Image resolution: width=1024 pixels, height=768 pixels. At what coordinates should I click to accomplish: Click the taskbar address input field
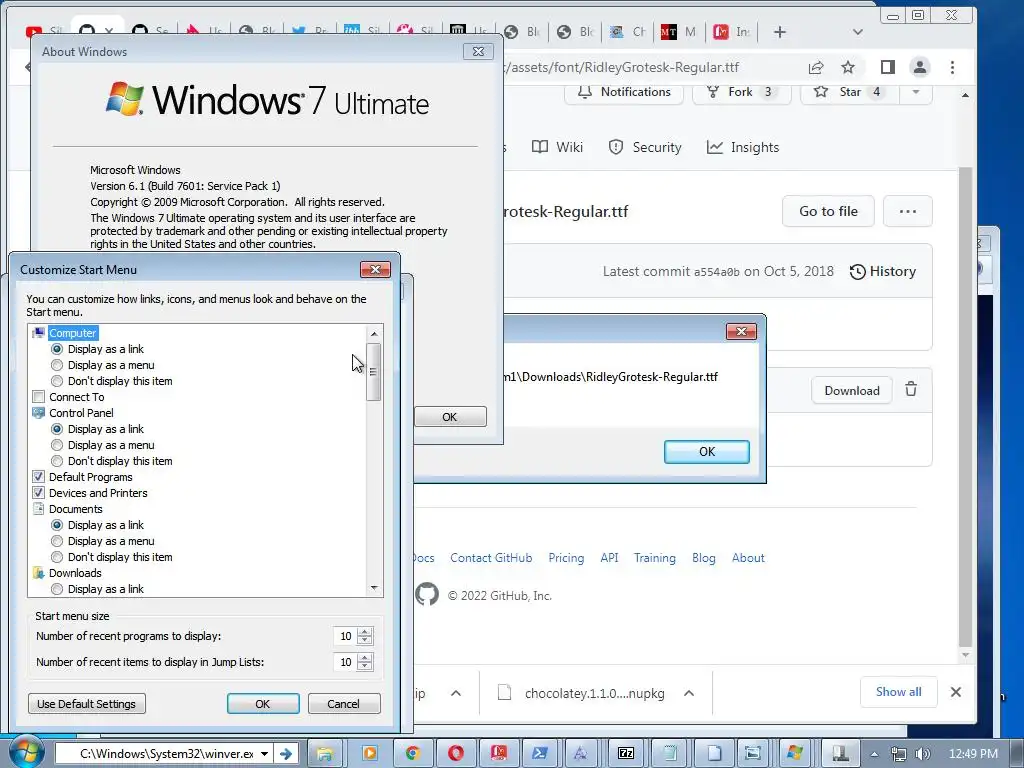[157, 754]
